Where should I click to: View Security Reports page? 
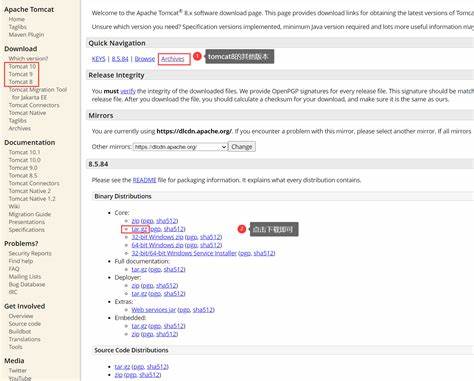click(30, 253)
